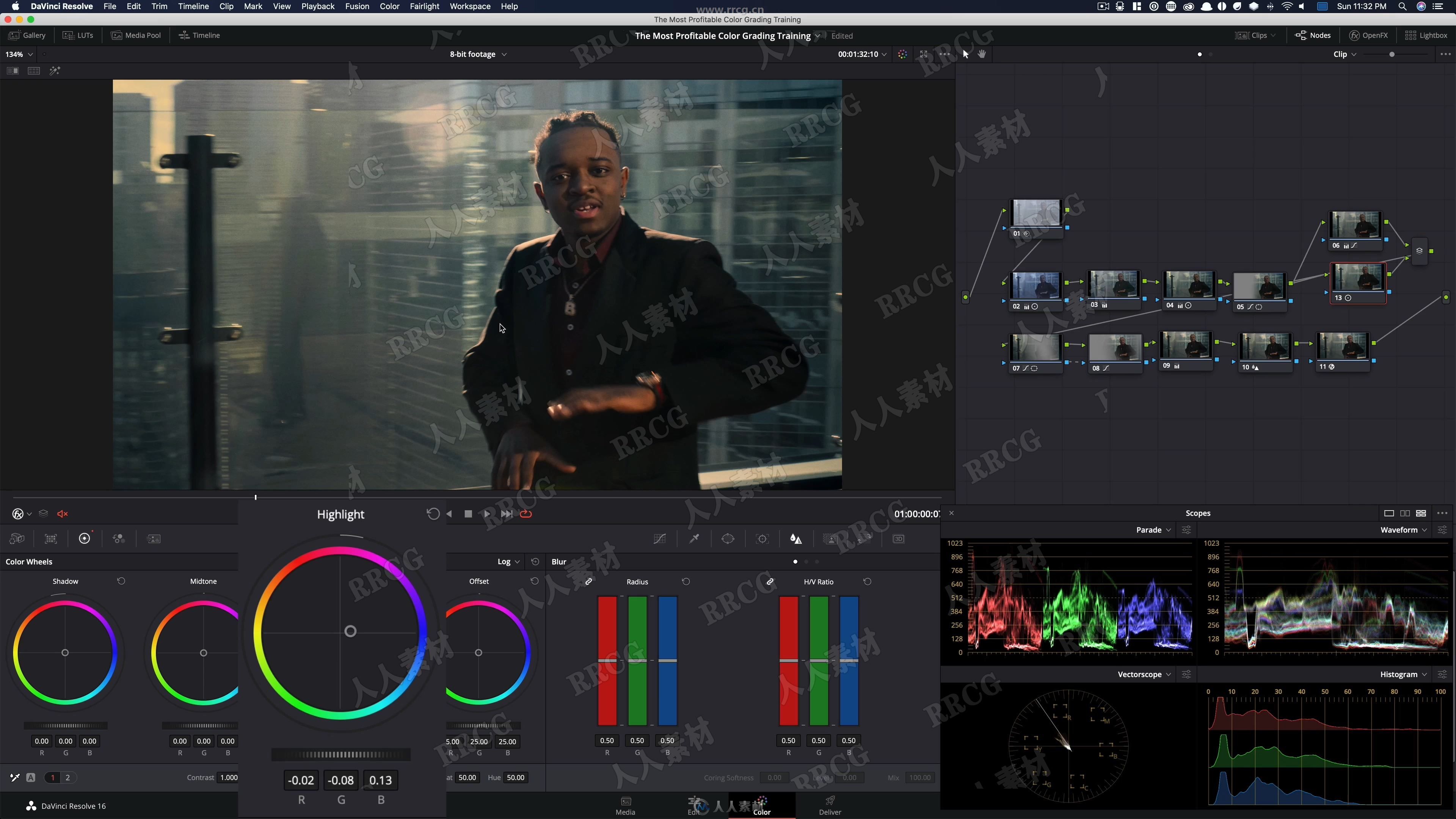The height and width of the screenshot is (819, 1456).
Task: Open the Power Window palette
Action: coord(728,539)
